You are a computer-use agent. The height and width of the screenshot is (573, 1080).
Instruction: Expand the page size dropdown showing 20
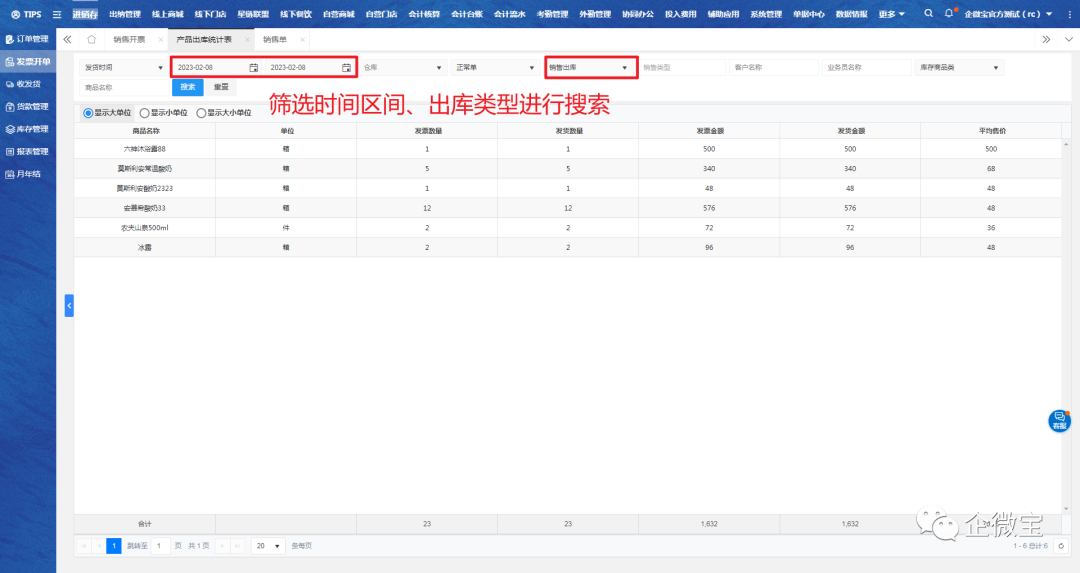pos(268,546)
